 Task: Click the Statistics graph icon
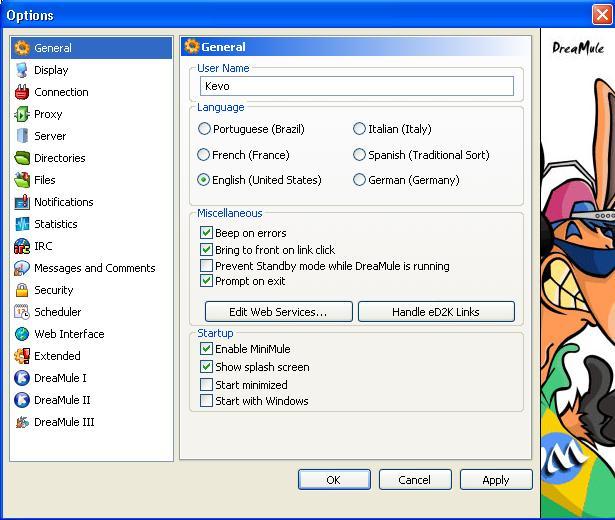[x=22, y=224]
